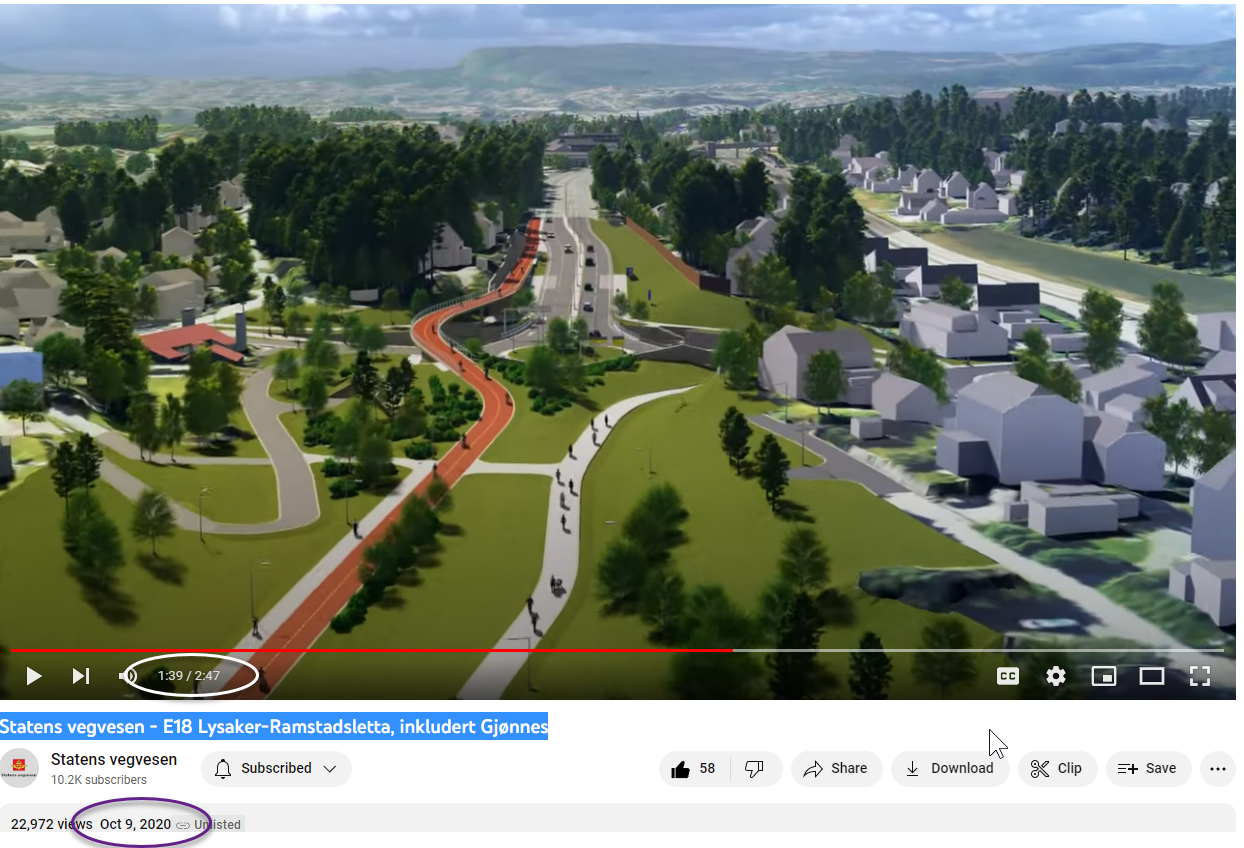Open the three-dot more actions menu

[x=1217, y=768]
